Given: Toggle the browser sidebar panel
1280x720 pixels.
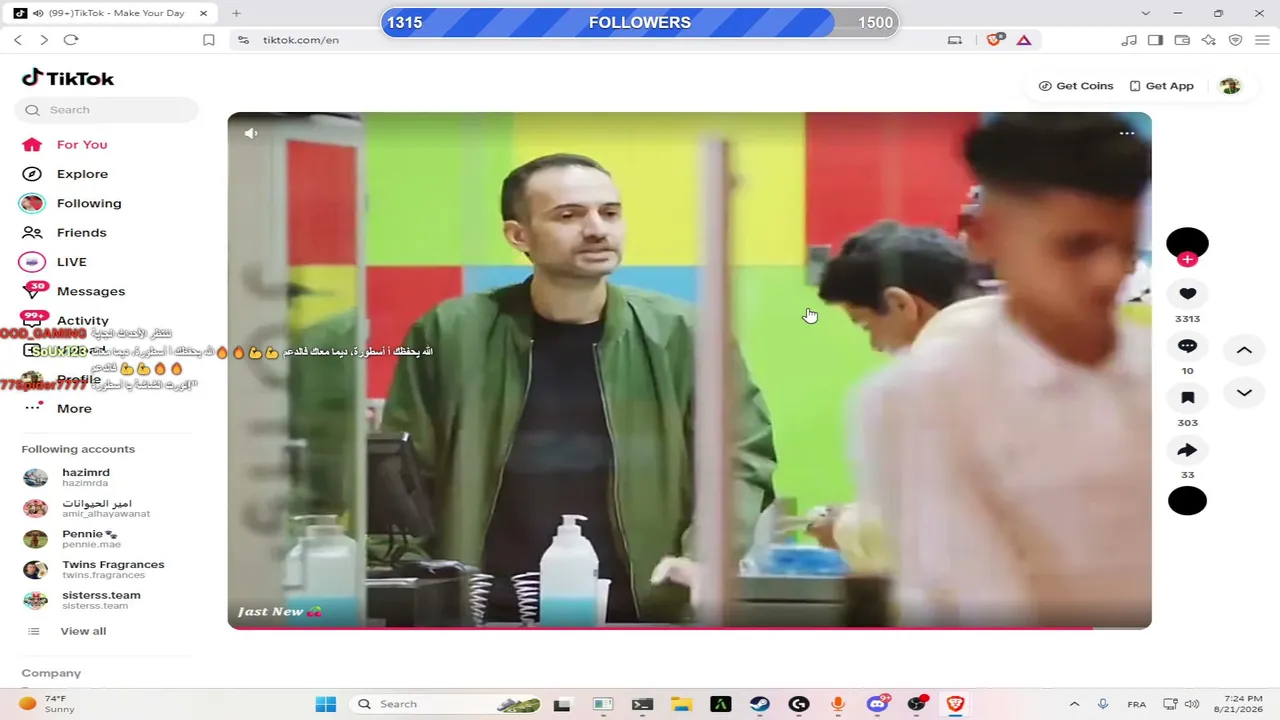Looking at the screenshot, I should (1156, 40).
